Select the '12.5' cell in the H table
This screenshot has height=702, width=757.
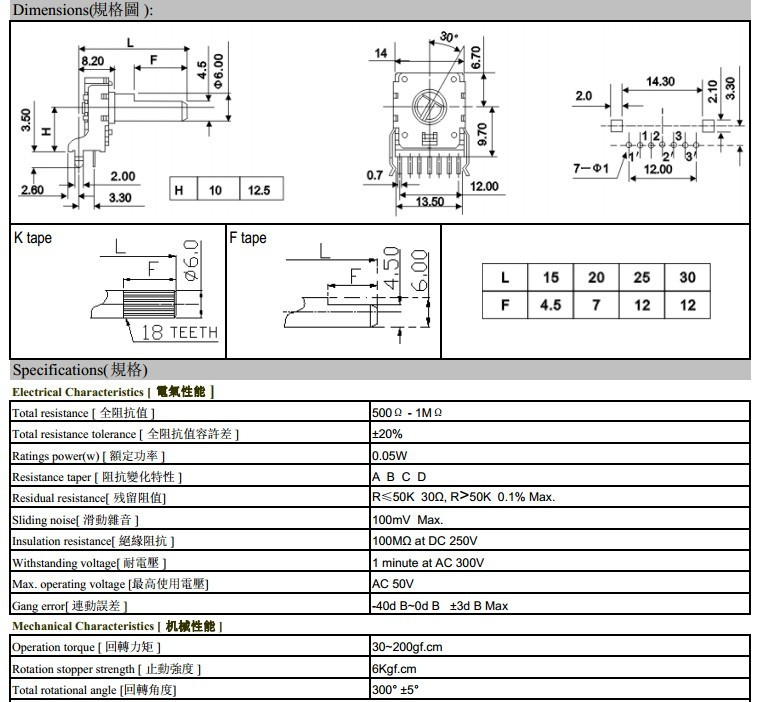coord(261,190)
